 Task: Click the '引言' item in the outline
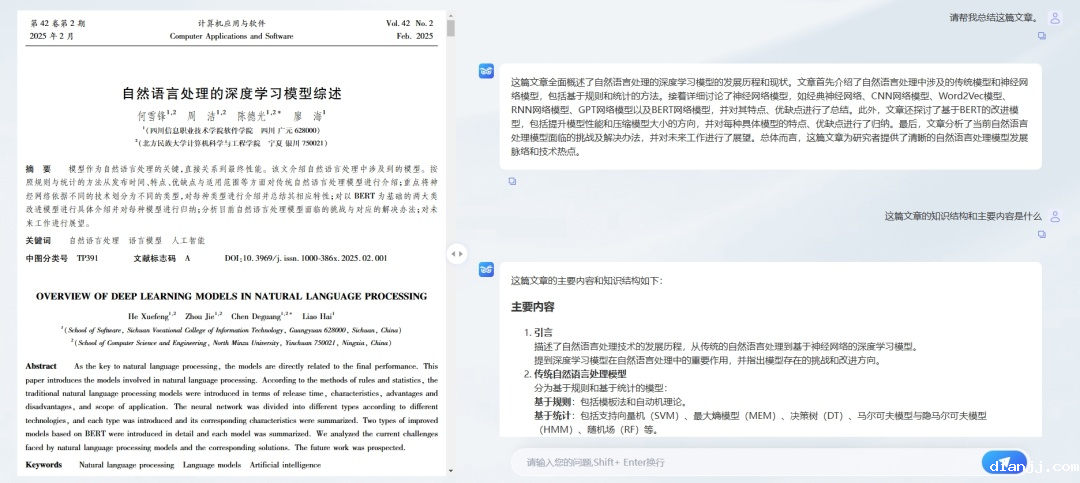coord(543,332)
